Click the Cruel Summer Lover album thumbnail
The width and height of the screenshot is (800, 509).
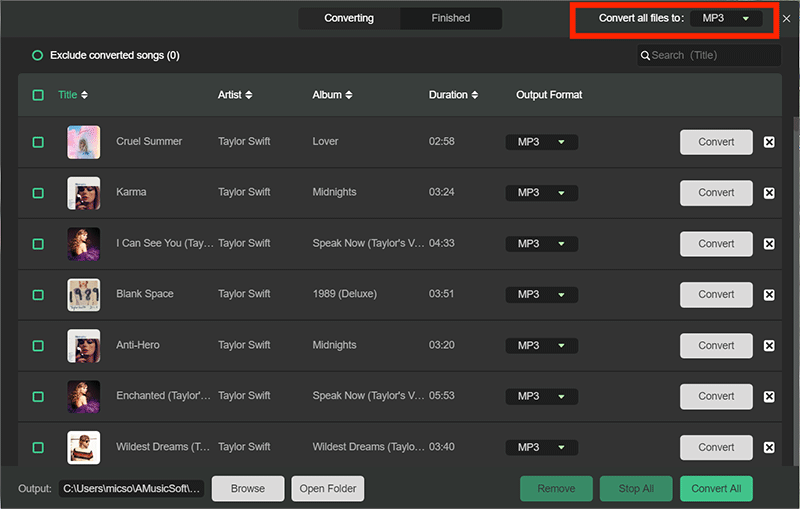(84, 142)
